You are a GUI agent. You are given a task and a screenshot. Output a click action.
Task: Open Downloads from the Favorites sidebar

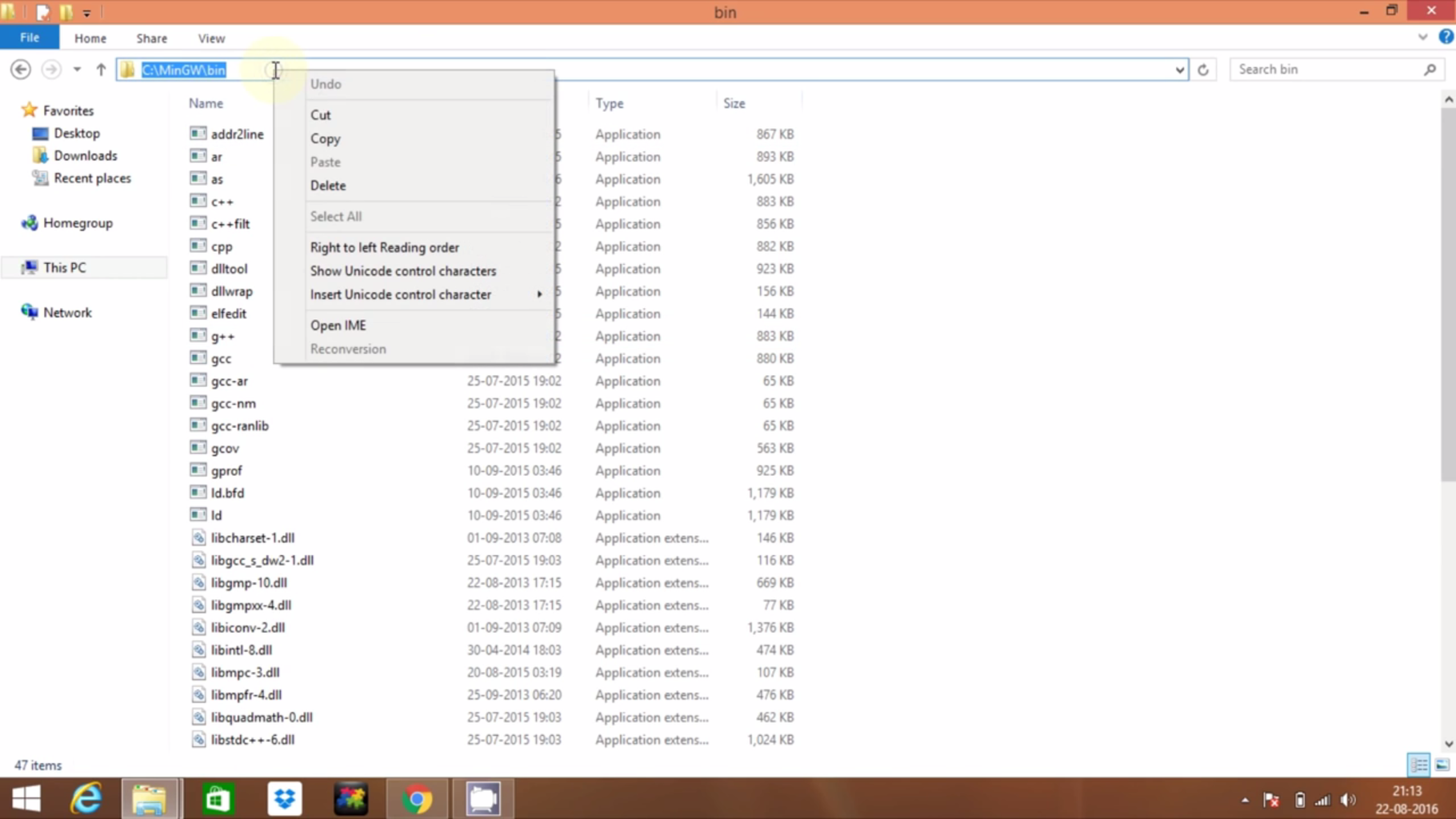click(84, 155)
